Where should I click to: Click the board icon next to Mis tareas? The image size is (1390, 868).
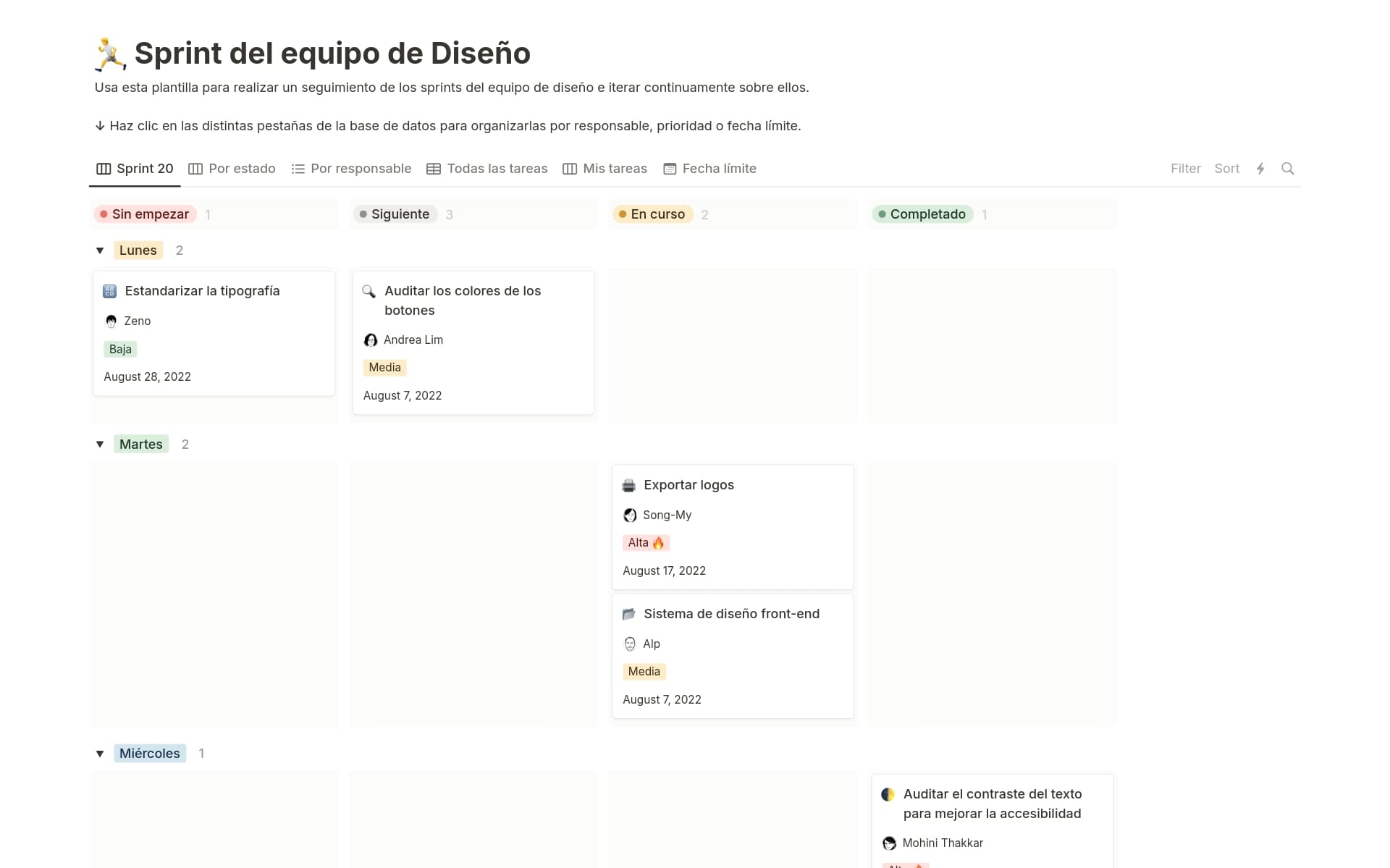coord(569,168)
